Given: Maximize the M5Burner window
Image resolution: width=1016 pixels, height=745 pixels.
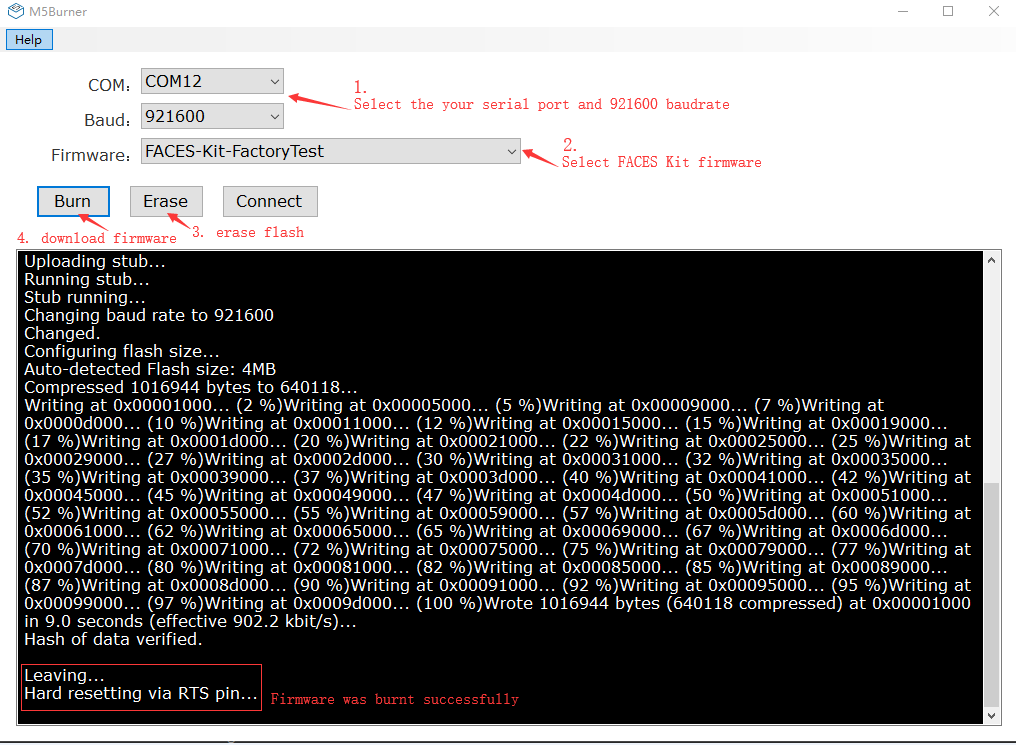Looking at the screenshot, I should coord(948,11).
